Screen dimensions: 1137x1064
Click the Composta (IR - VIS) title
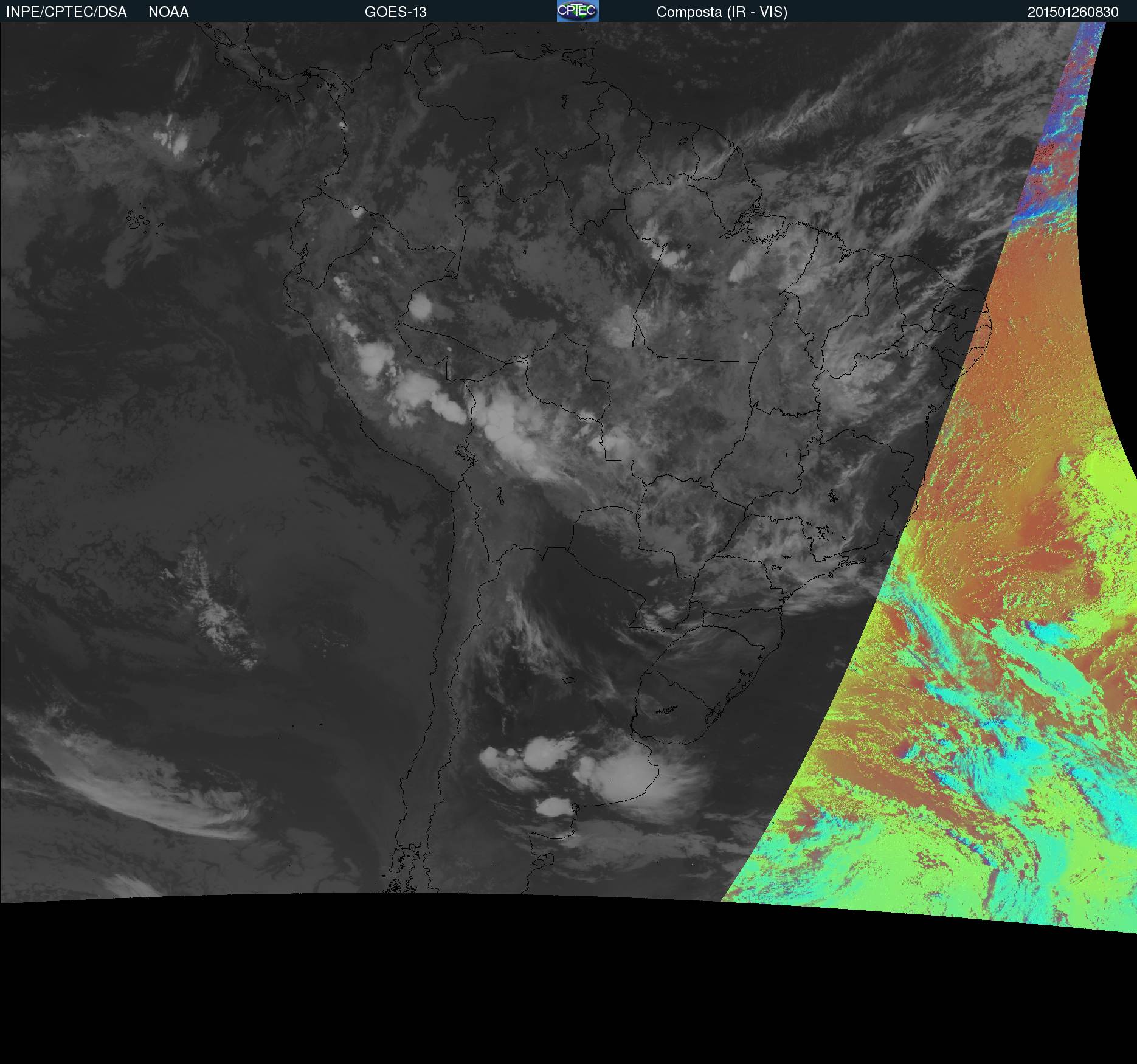[x=722, y=12]
